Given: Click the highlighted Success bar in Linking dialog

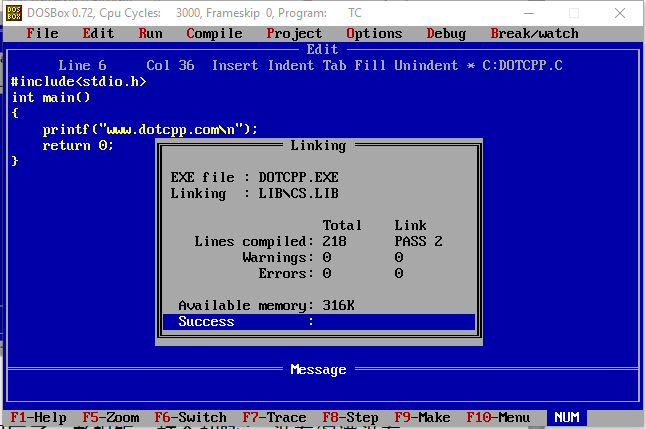Looking at the screenshot, I should (x=318, y=321).
